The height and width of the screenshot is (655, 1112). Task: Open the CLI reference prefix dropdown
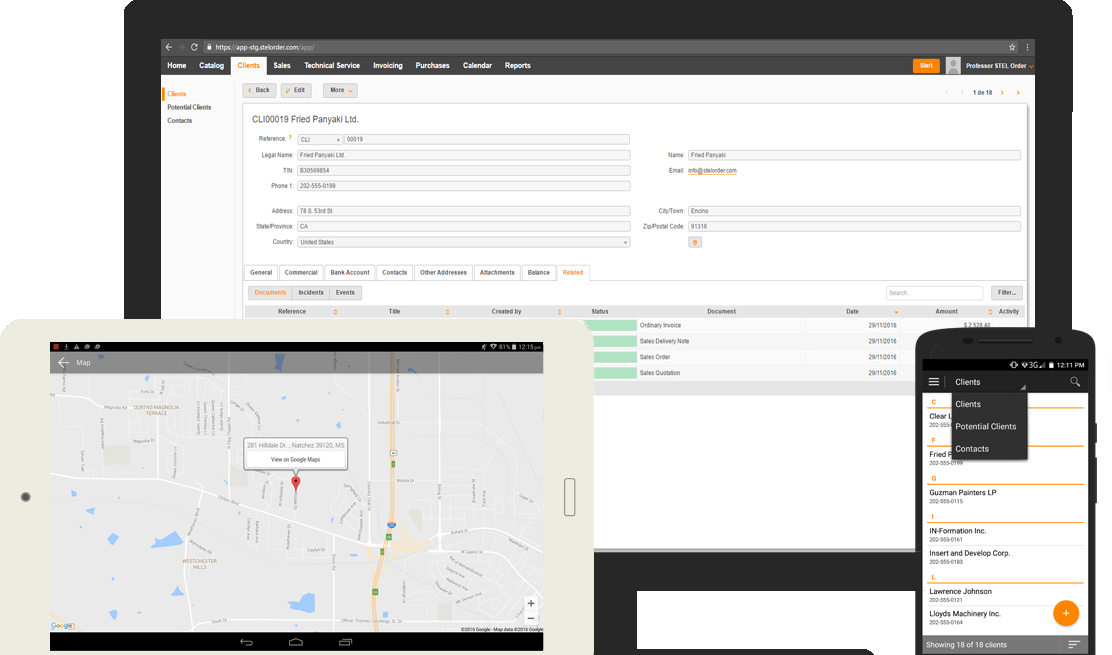[320, 140]
